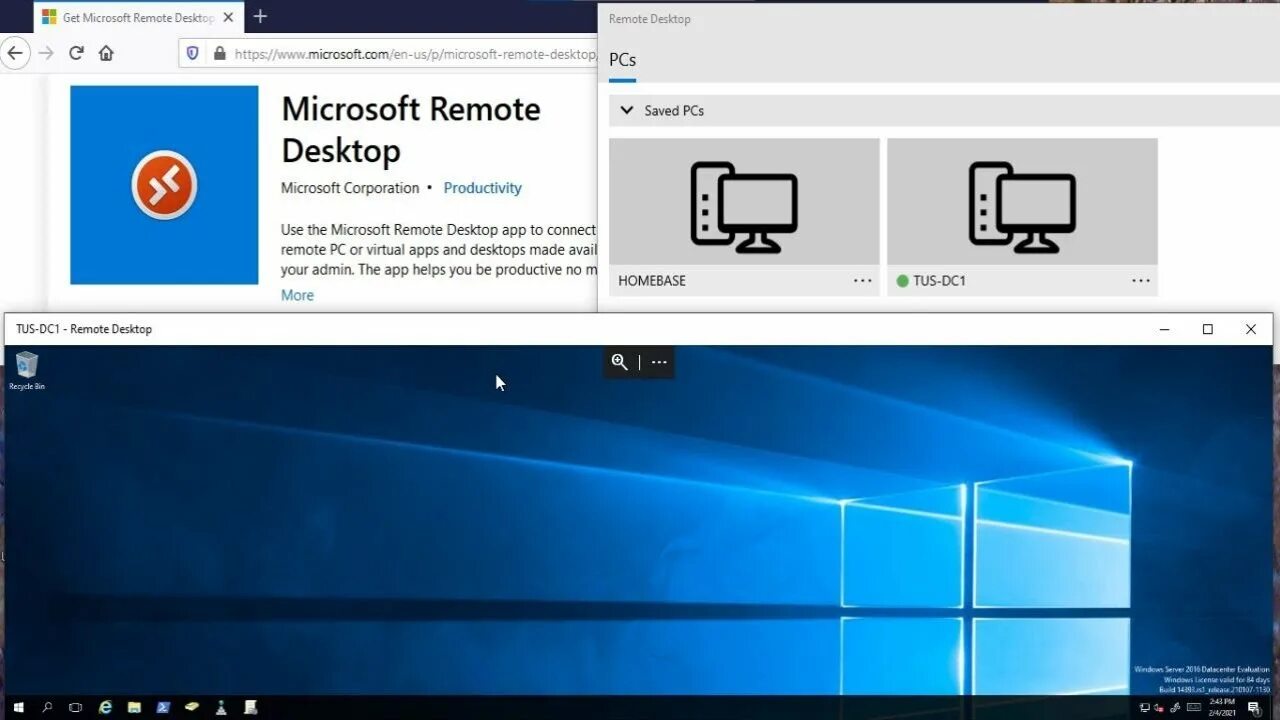Maximize the TUS-DC1 Remote Desktop window
This screenshot has width=1280, height=720.
point(1208,329)
